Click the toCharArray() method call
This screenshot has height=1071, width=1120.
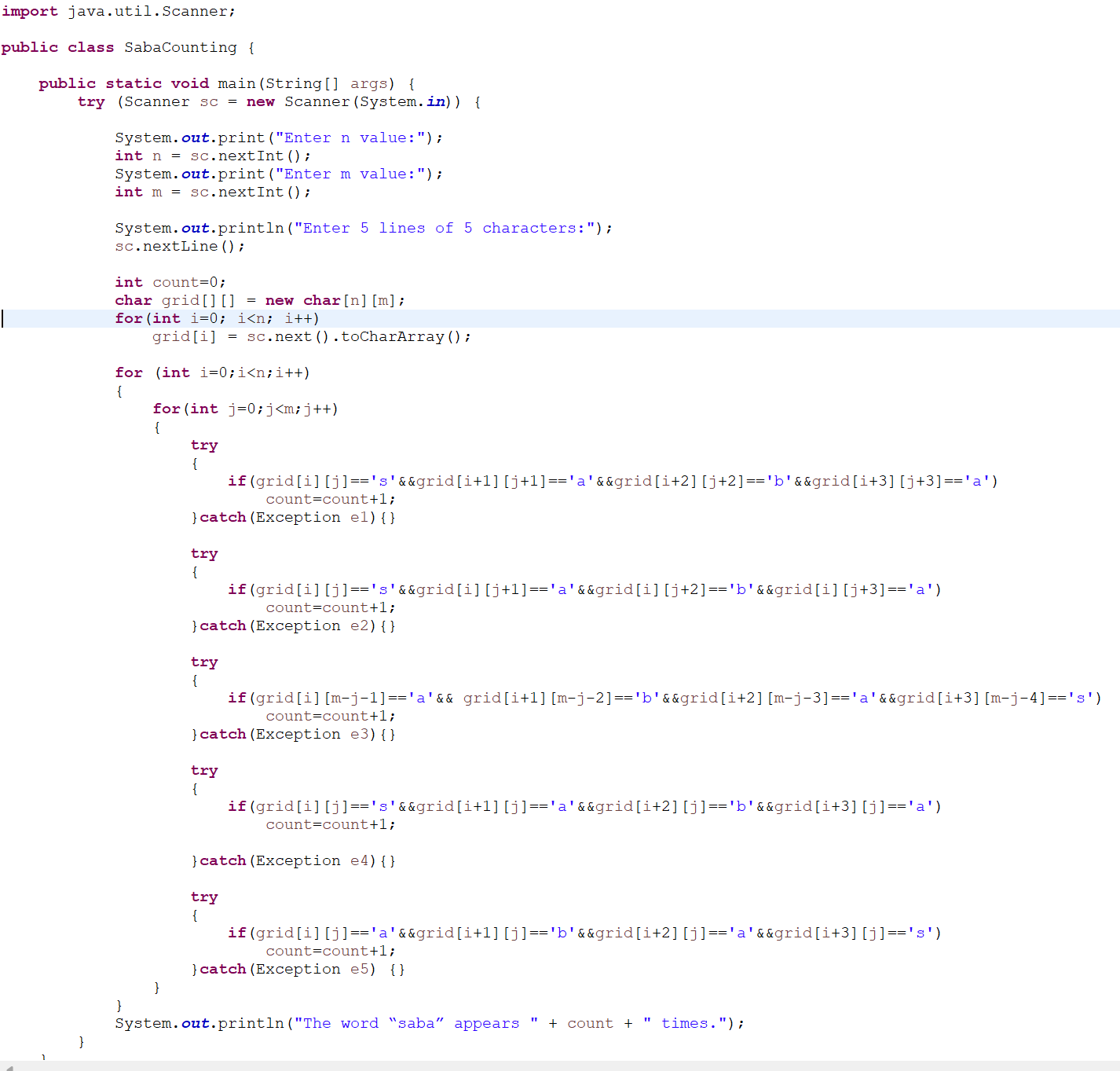401,336
